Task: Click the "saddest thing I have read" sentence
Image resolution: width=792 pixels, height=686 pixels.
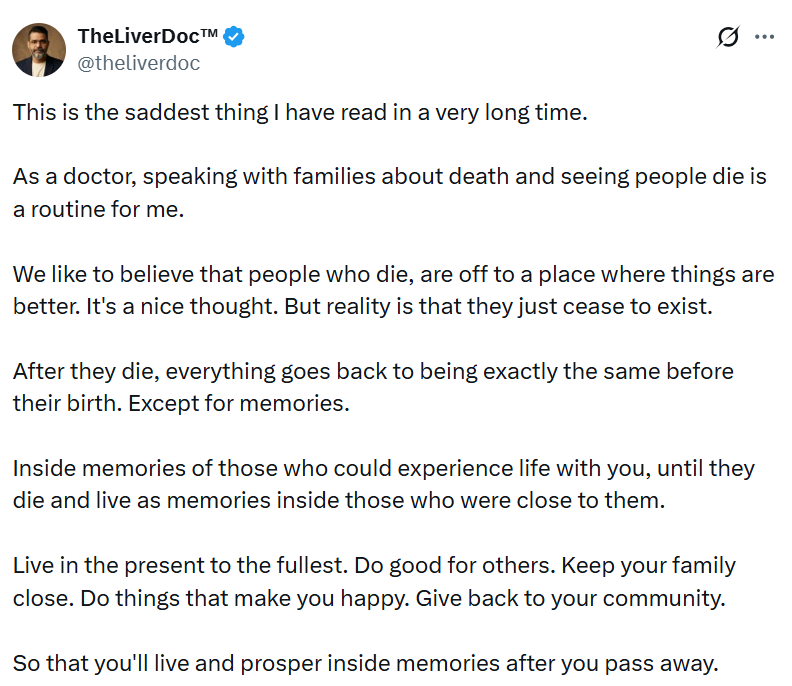Action: [300, 112]
